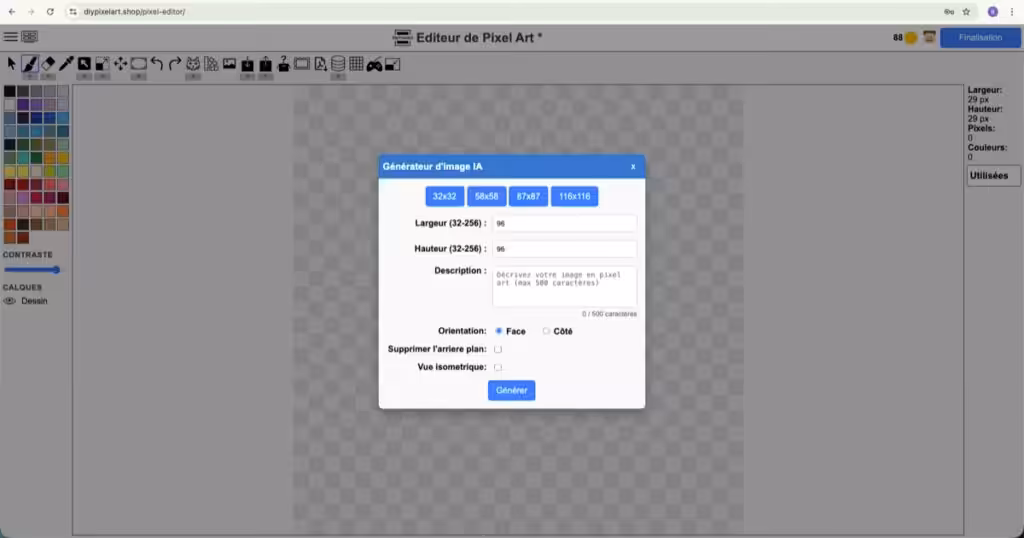
Task: Toggle visibility of the Dessin layer
Action: click(10, 300)
